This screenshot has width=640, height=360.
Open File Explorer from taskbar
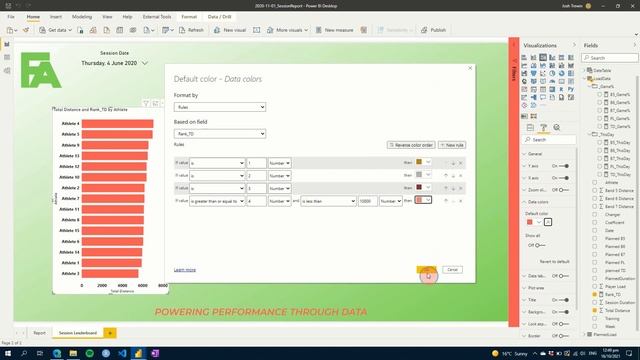click(x=73, y=353)
